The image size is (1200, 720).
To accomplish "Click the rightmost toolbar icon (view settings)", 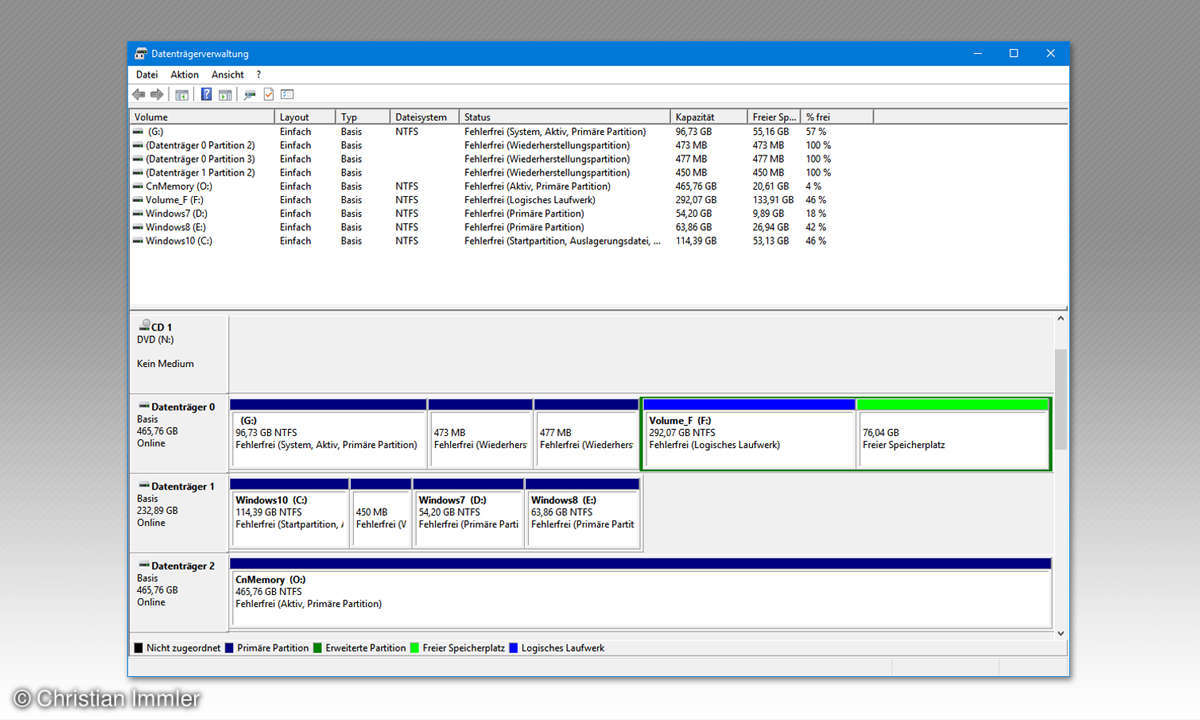I will 287,94.
